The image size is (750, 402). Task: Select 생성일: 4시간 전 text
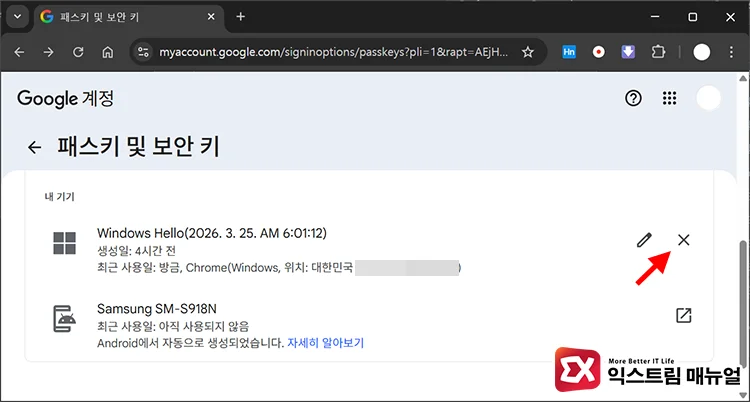click(136, 251)
